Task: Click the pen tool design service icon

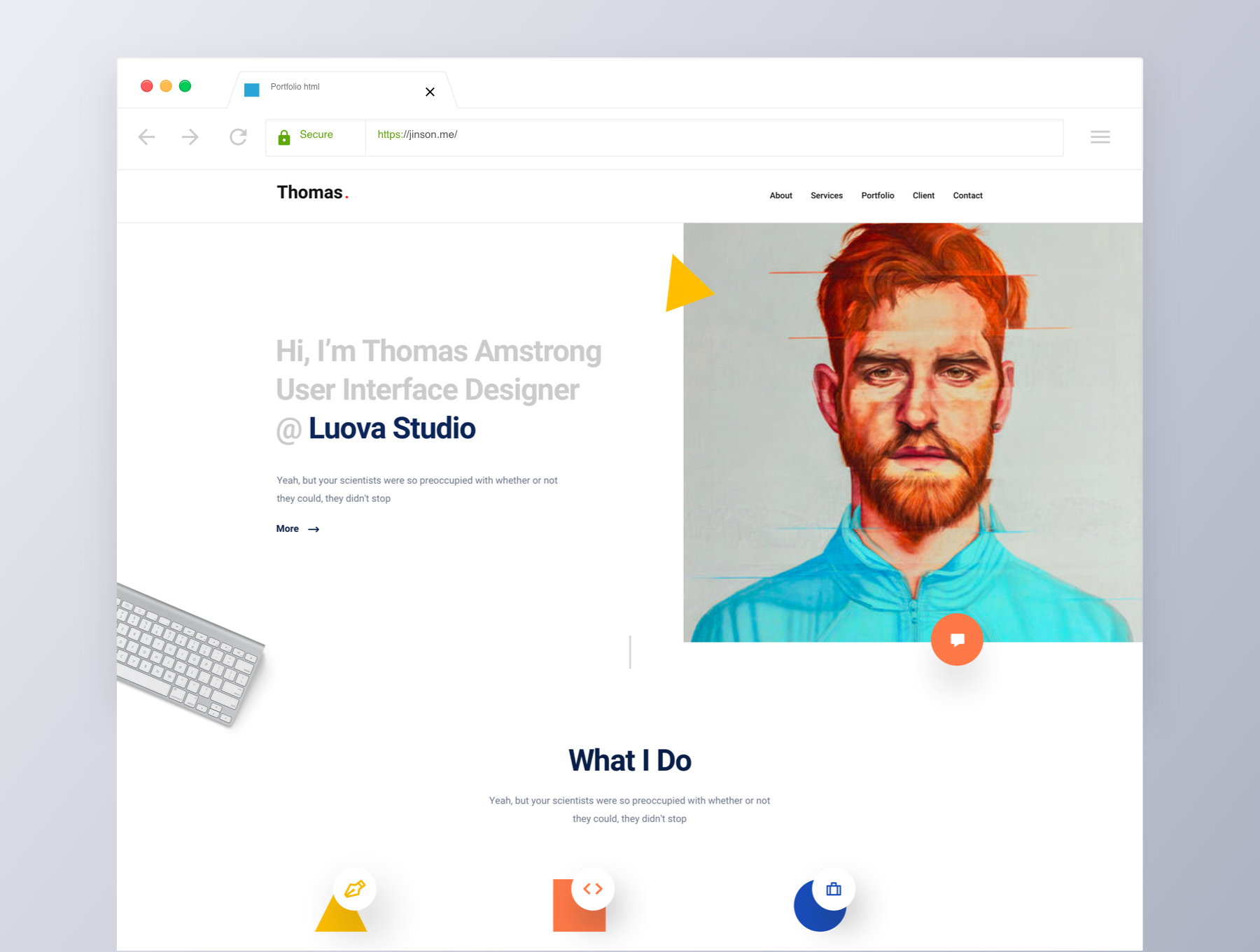Action: 355,889
